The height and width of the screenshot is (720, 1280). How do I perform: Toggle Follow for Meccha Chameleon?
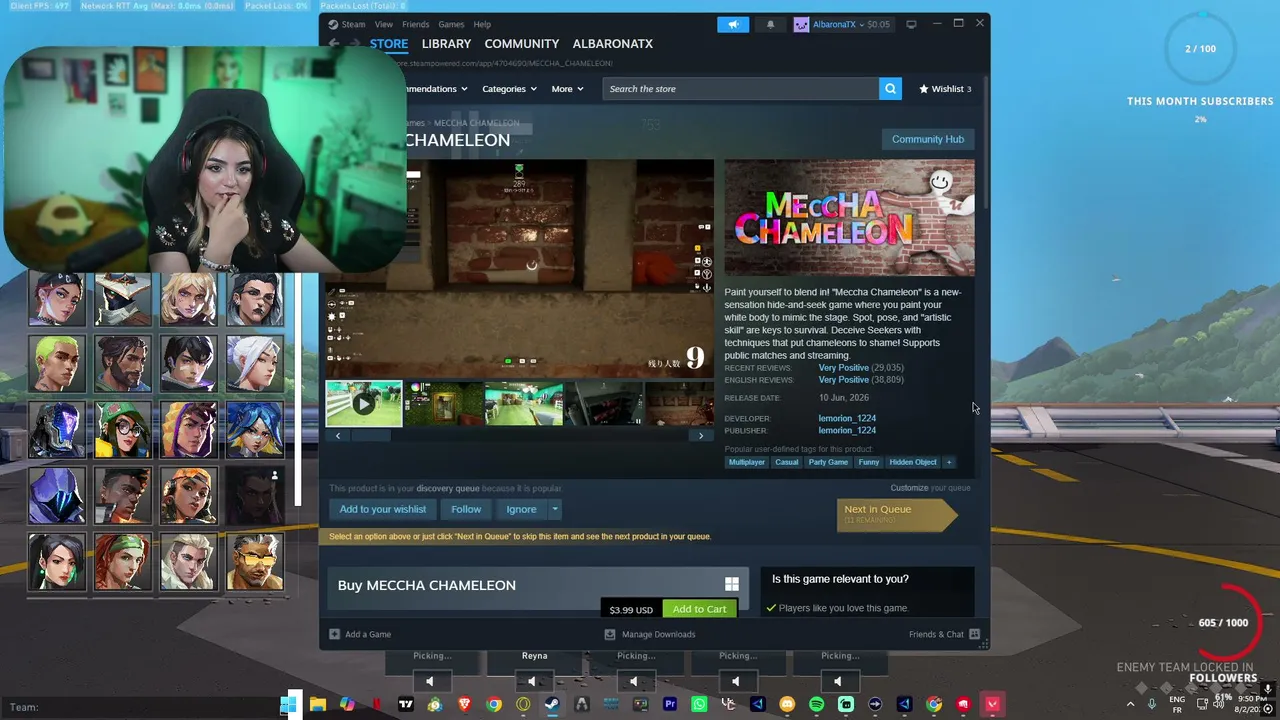click(x=466, y=509)
